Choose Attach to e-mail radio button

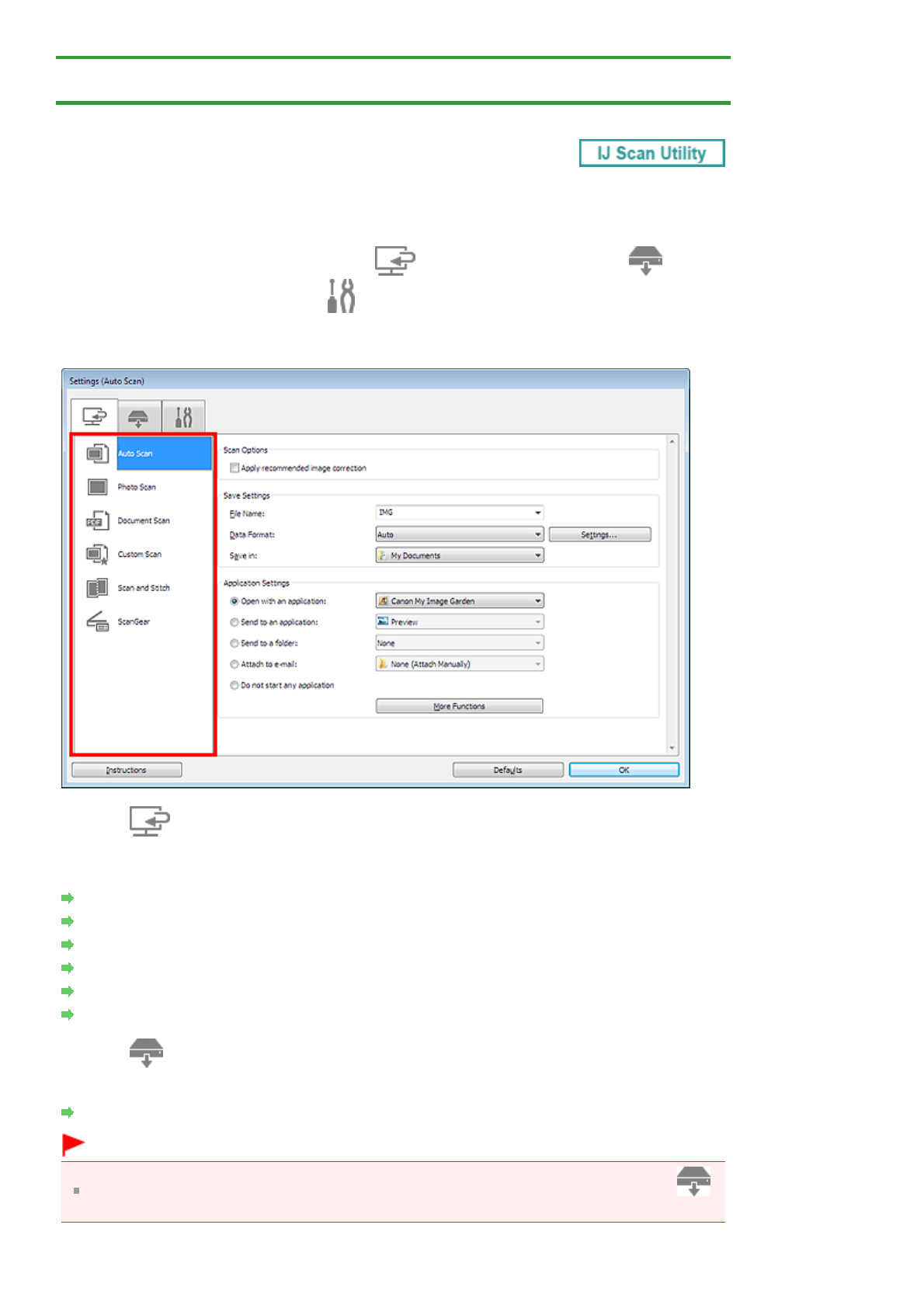click(234, 664)
